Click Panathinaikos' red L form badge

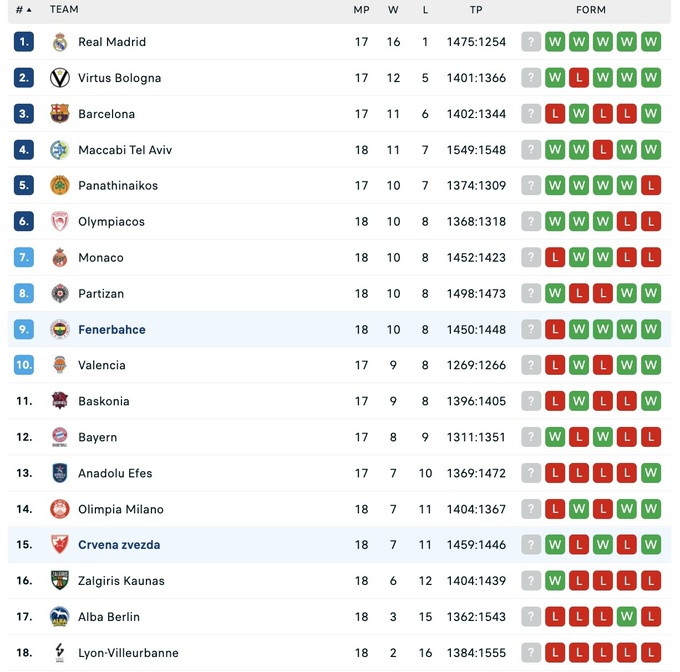click(651, 186)
